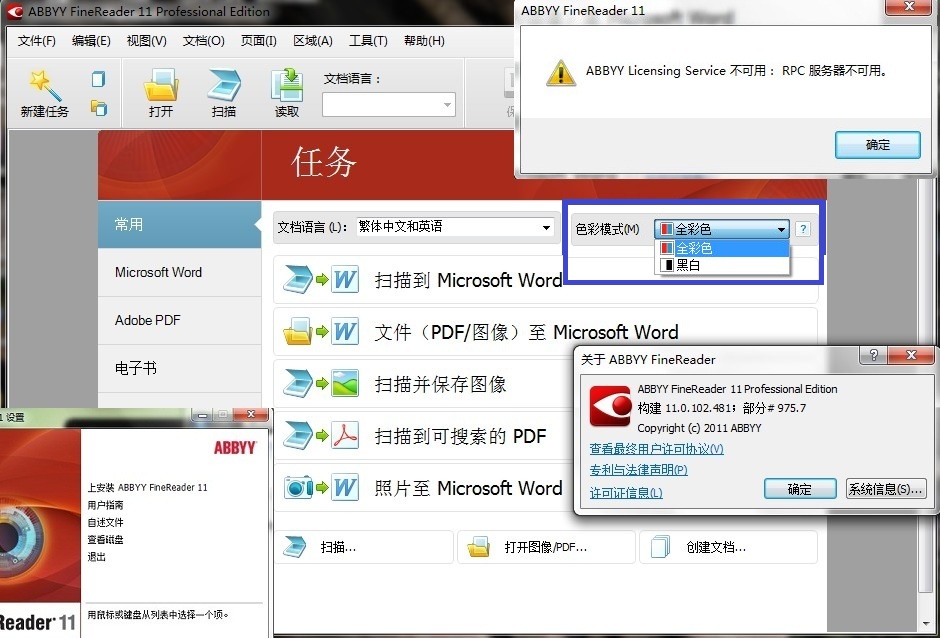
Task: Select the 常用 task category tab
Action: (x=179, y=224)
